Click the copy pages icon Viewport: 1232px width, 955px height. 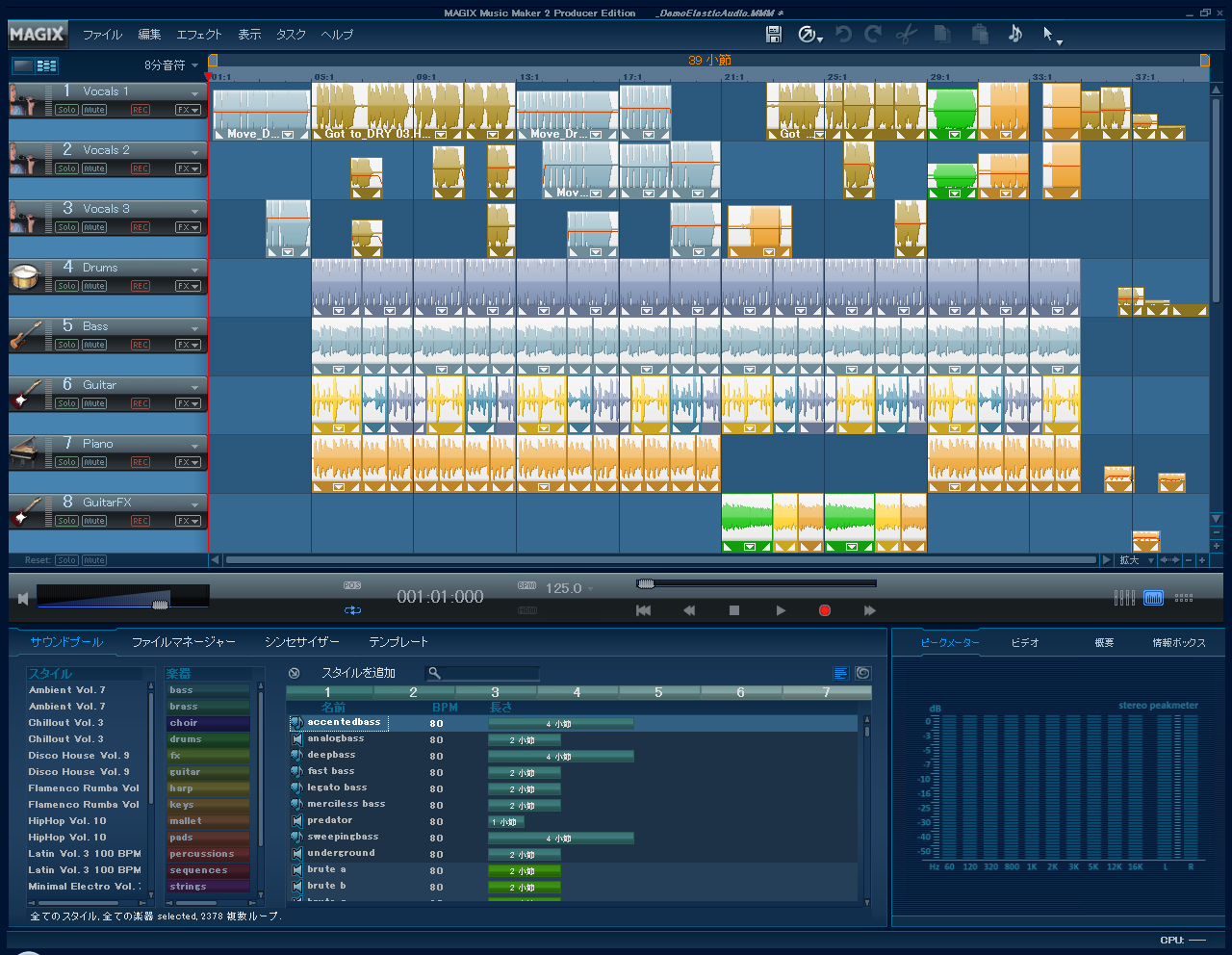coord(942,34)
